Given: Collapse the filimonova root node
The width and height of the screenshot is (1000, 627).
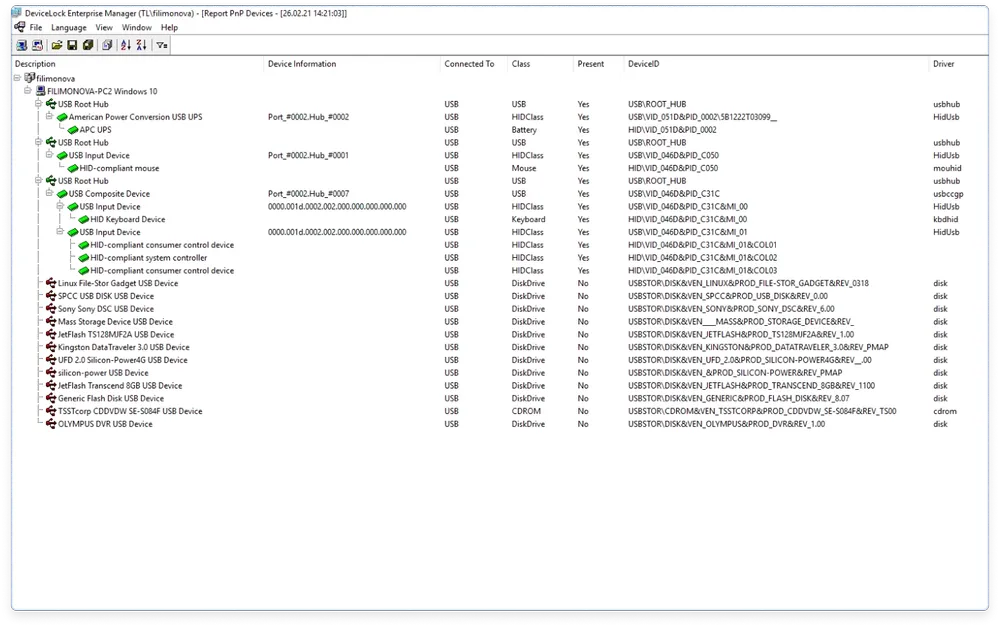Looking at the screenshot, I should [x=17, y=78].
